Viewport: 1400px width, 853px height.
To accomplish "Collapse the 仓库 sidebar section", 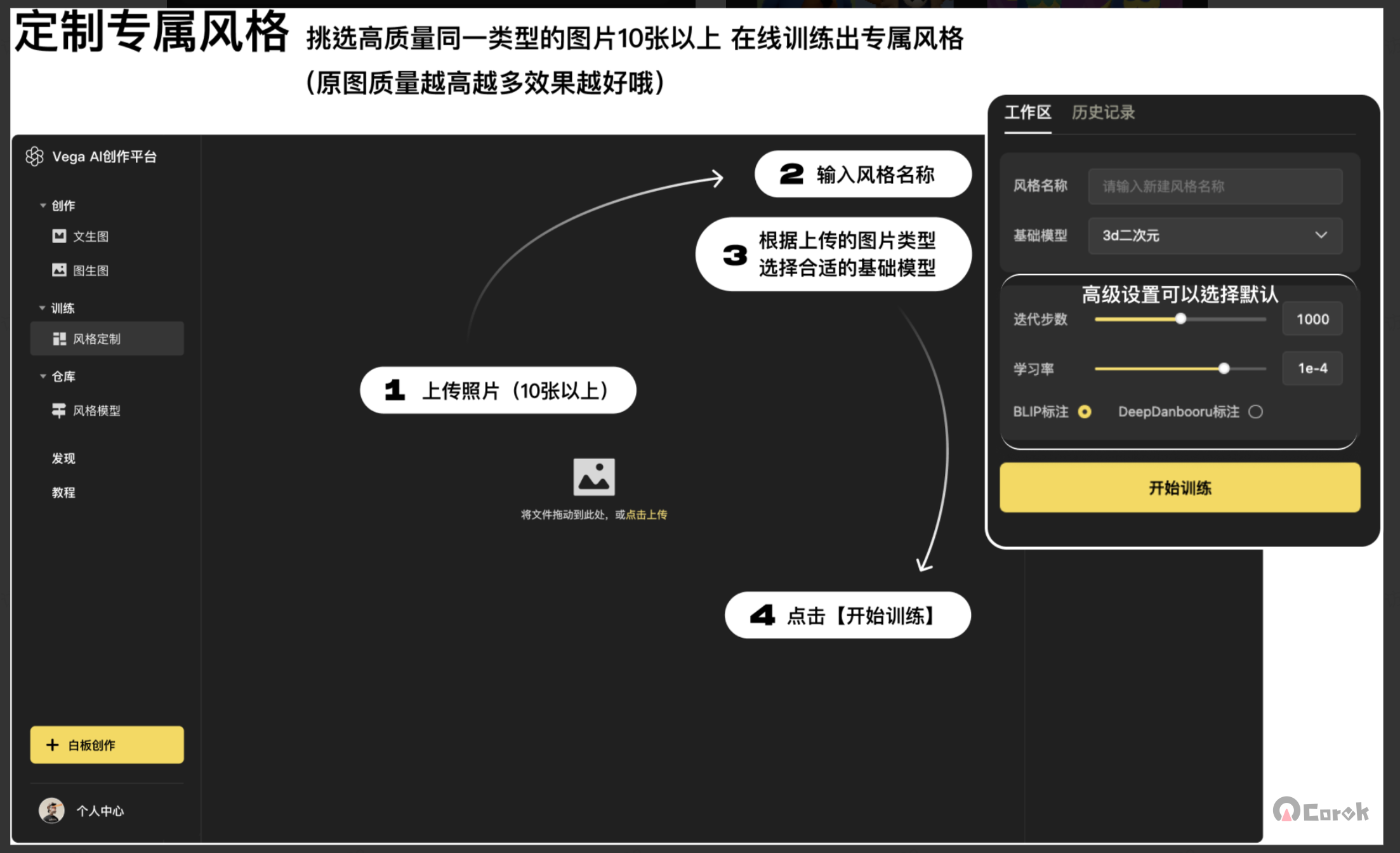I will tap(43, 377).
